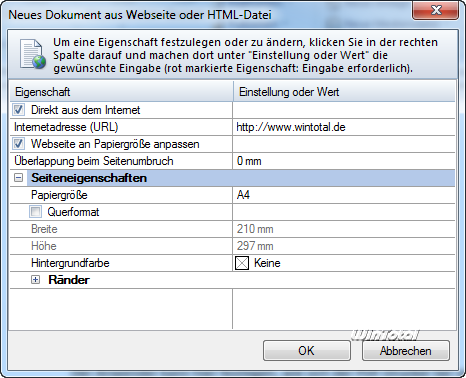The image size is (466, 378).
Task: Click the 'Ränder' group heading
Action: [x=69, y=280]
